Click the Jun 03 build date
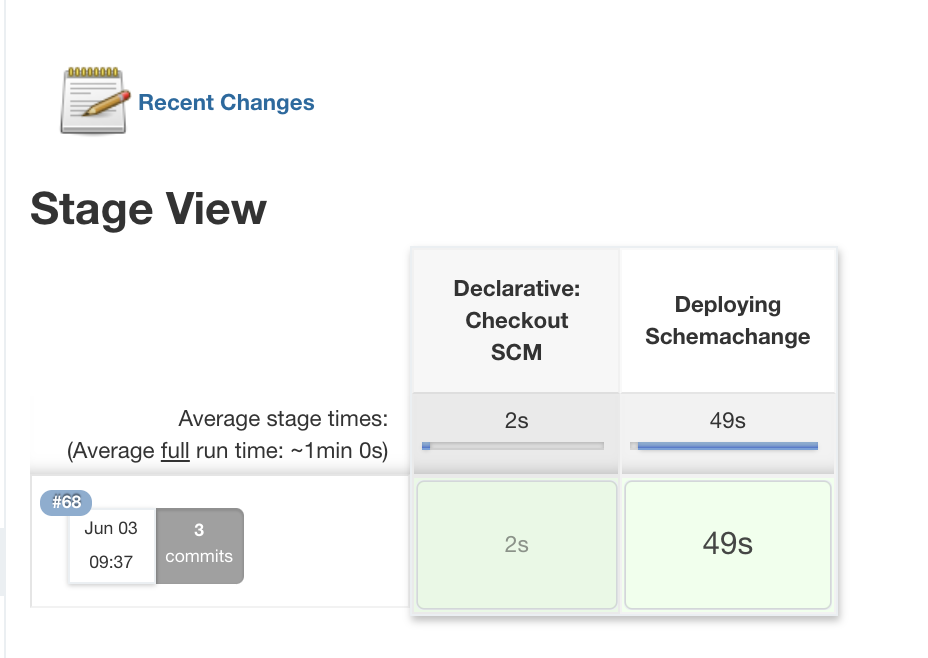928x658 pixels. tap(111, 528)
